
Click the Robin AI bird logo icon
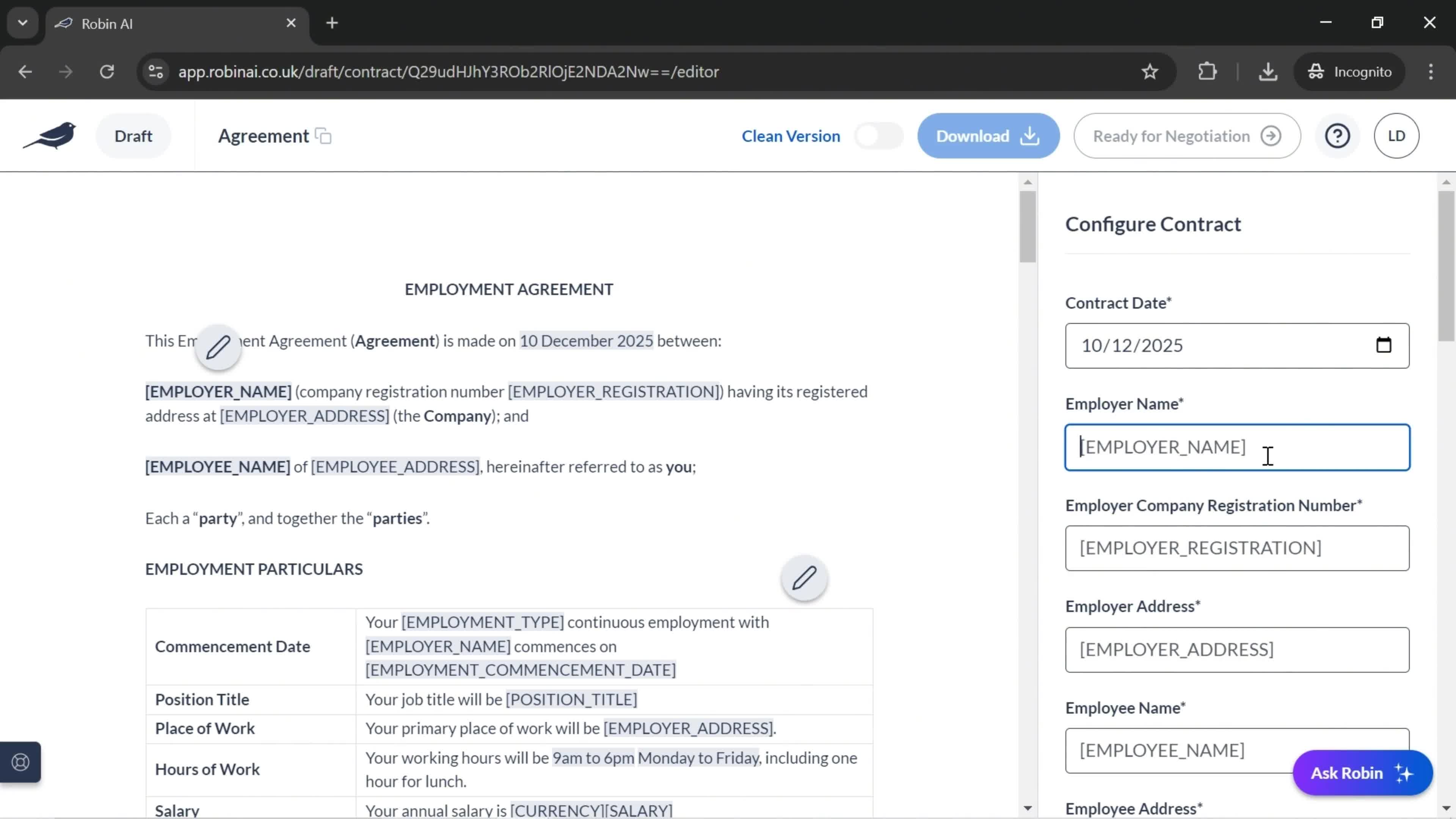point(50,136)
